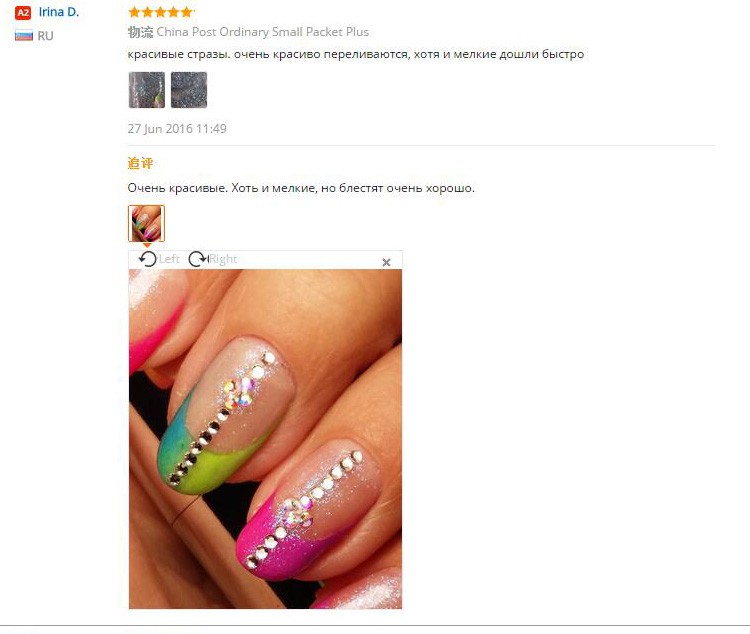Click the 追评 follow-up review heading
The image size is (750, 634).
pyautogui.click(x=140, y=163)
